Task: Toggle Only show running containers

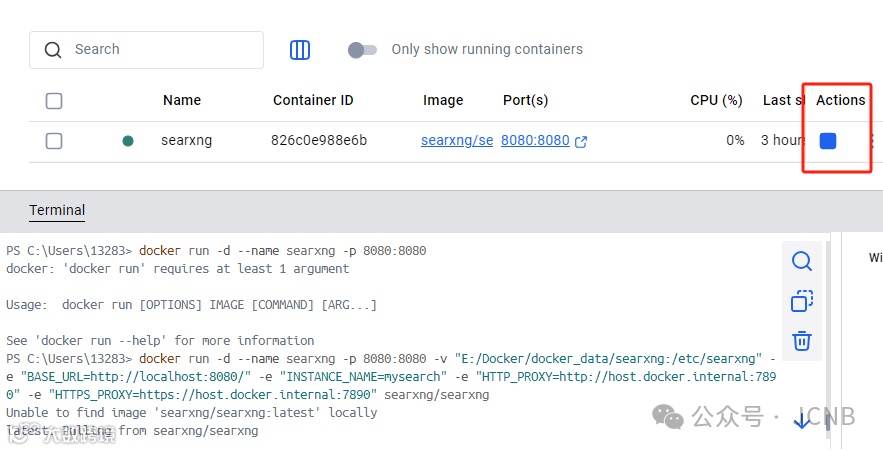Action: click(361, 50)
